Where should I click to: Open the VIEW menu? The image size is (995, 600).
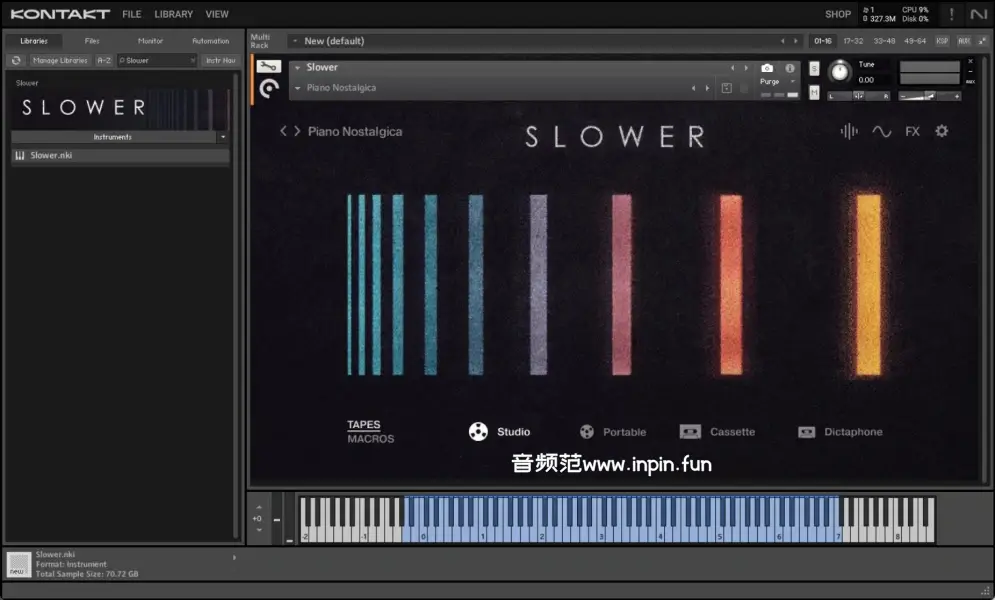click(217, 14)
